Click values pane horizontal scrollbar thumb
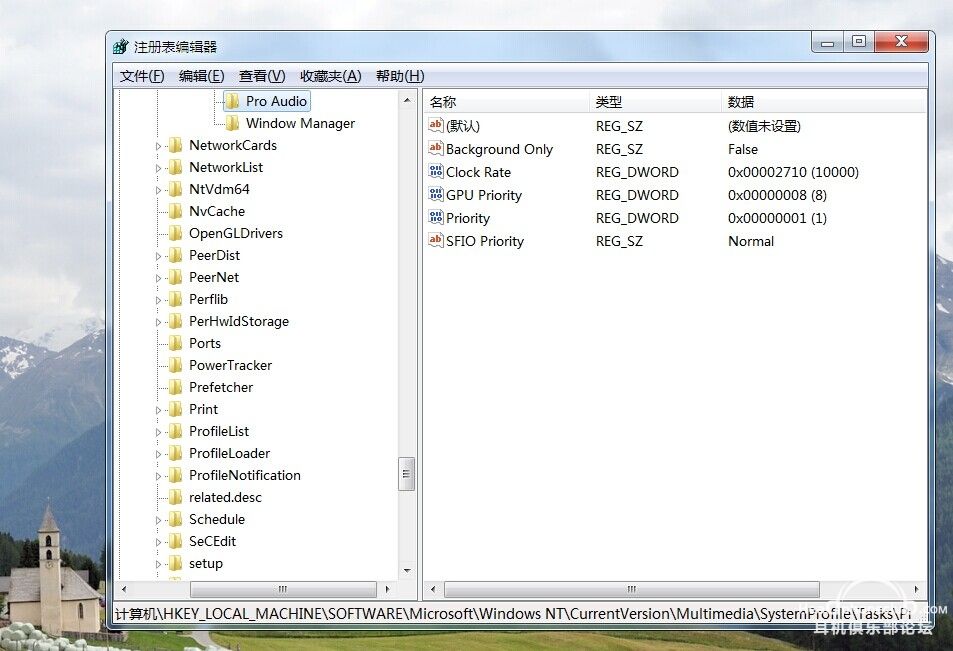 click(632, 589)
